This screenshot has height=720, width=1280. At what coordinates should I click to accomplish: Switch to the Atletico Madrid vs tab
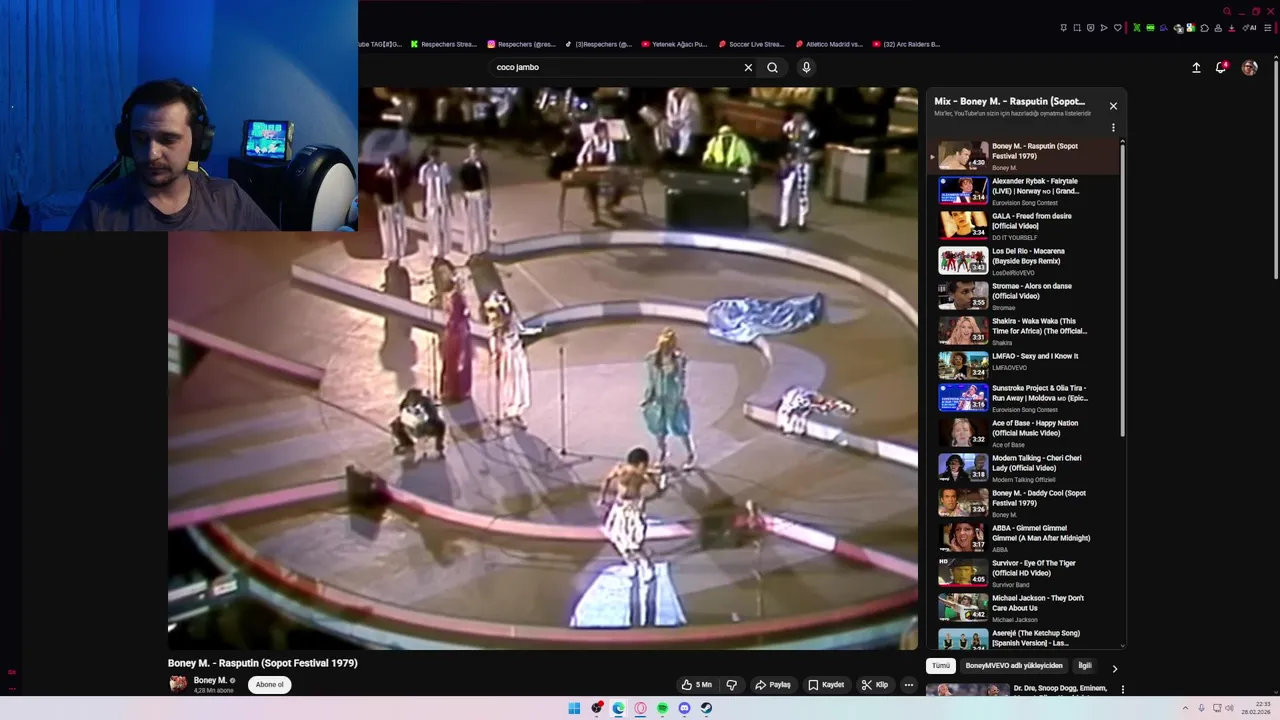tap(829, 44)
